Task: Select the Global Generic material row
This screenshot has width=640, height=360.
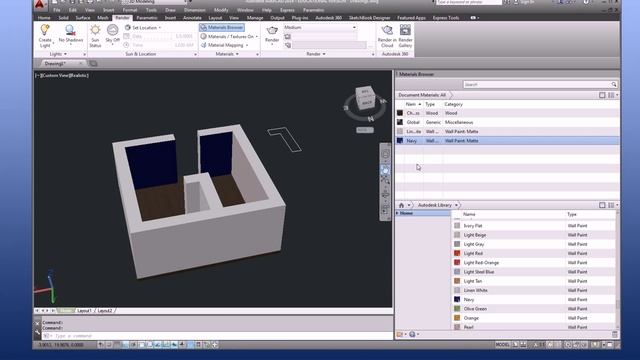Action: point(507,122)
